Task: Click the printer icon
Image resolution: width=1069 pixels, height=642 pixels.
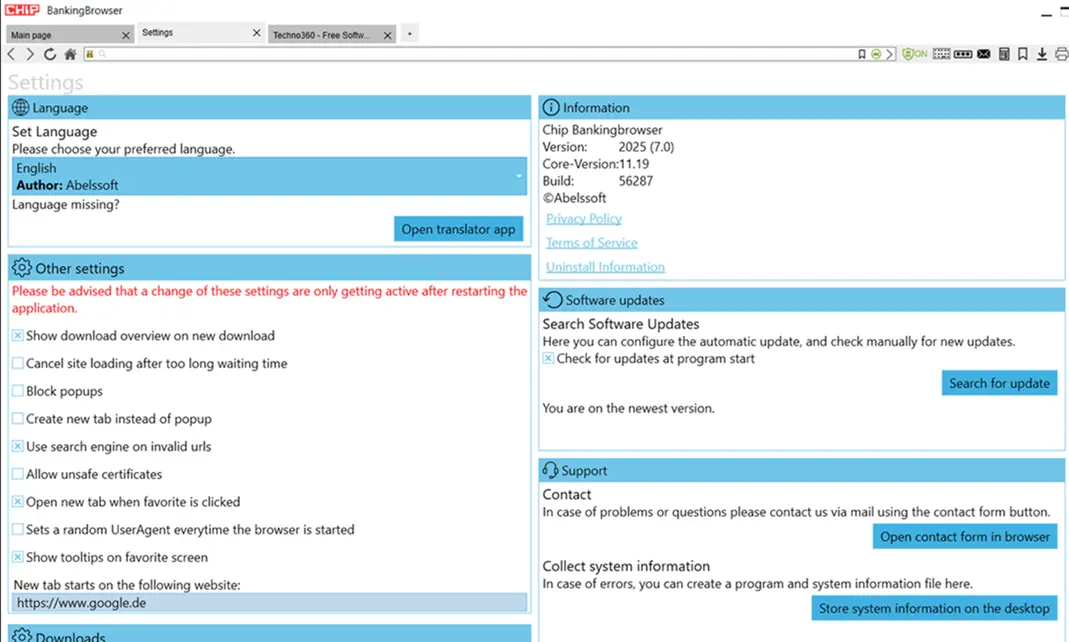Action: click(1061, 54)
